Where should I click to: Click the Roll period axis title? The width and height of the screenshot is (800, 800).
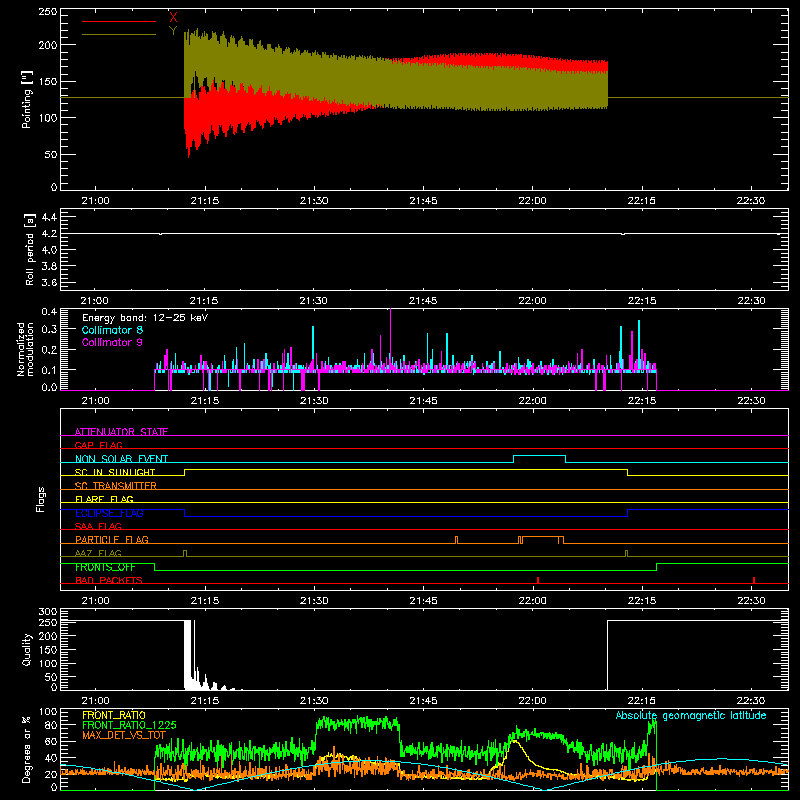pos(30,249)
